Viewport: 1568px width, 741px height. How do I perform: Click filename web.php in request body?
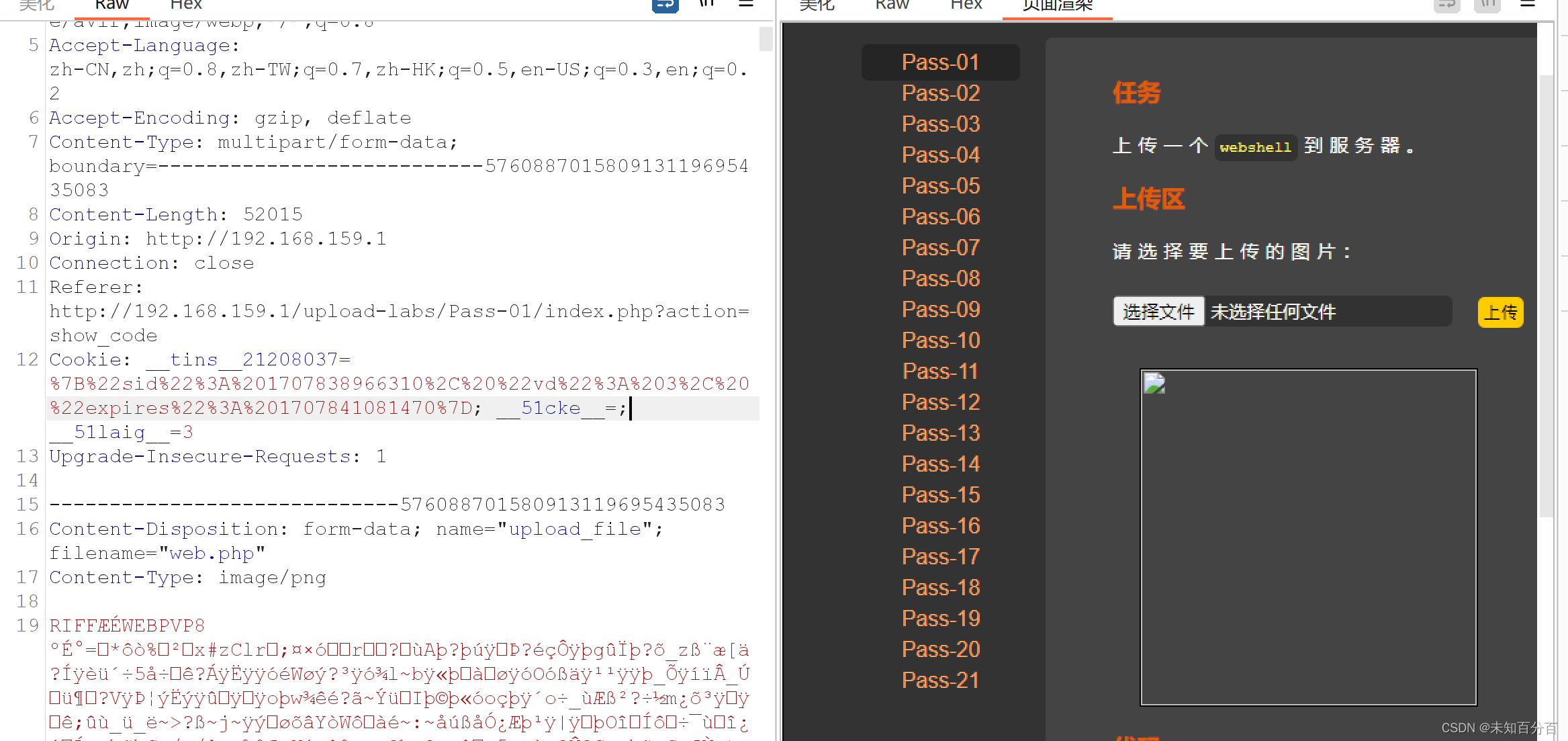tap(212, 554)
